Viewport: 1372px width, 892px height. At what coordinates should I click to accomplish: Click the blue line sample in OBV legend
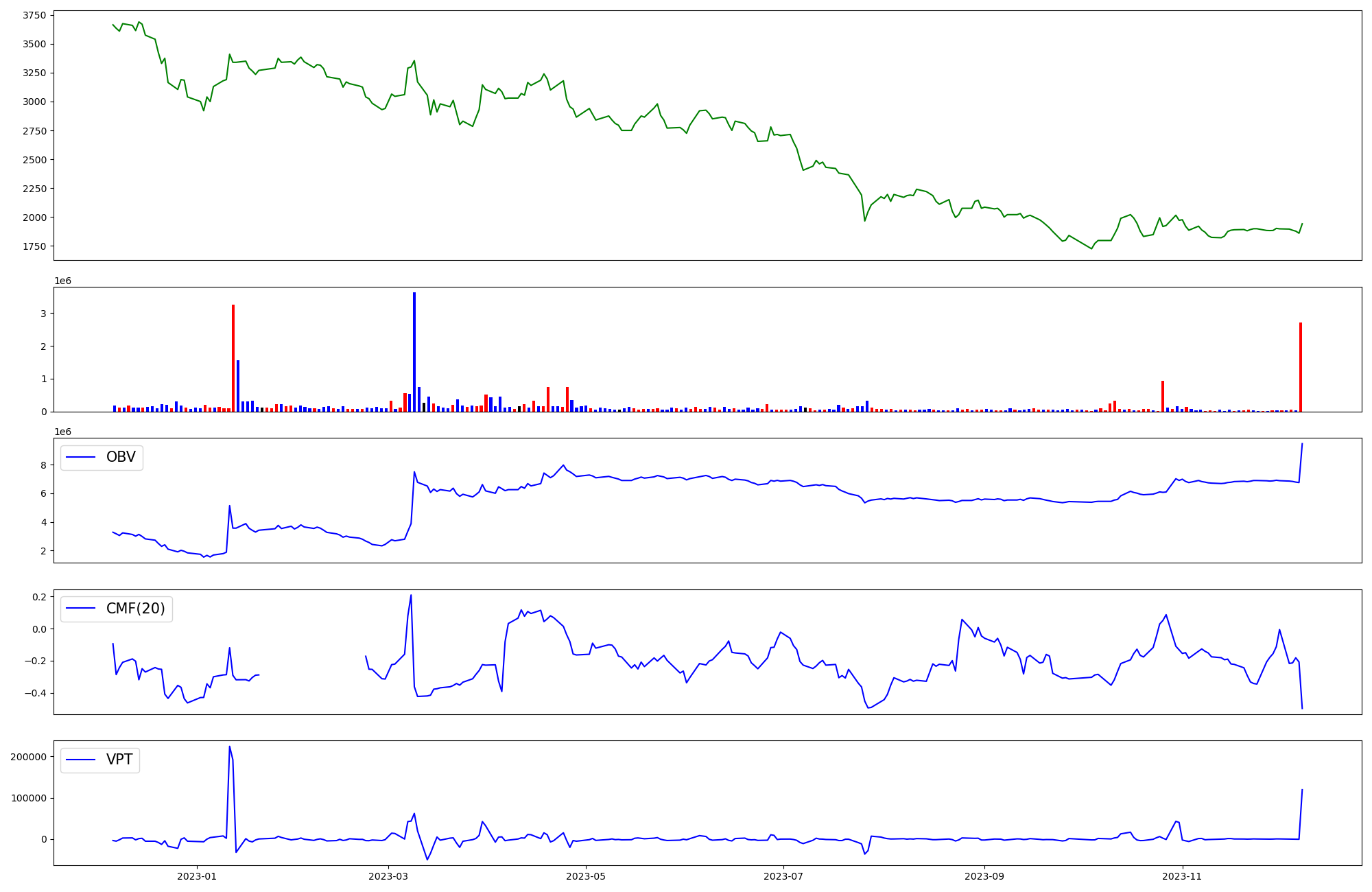(82, 457)
